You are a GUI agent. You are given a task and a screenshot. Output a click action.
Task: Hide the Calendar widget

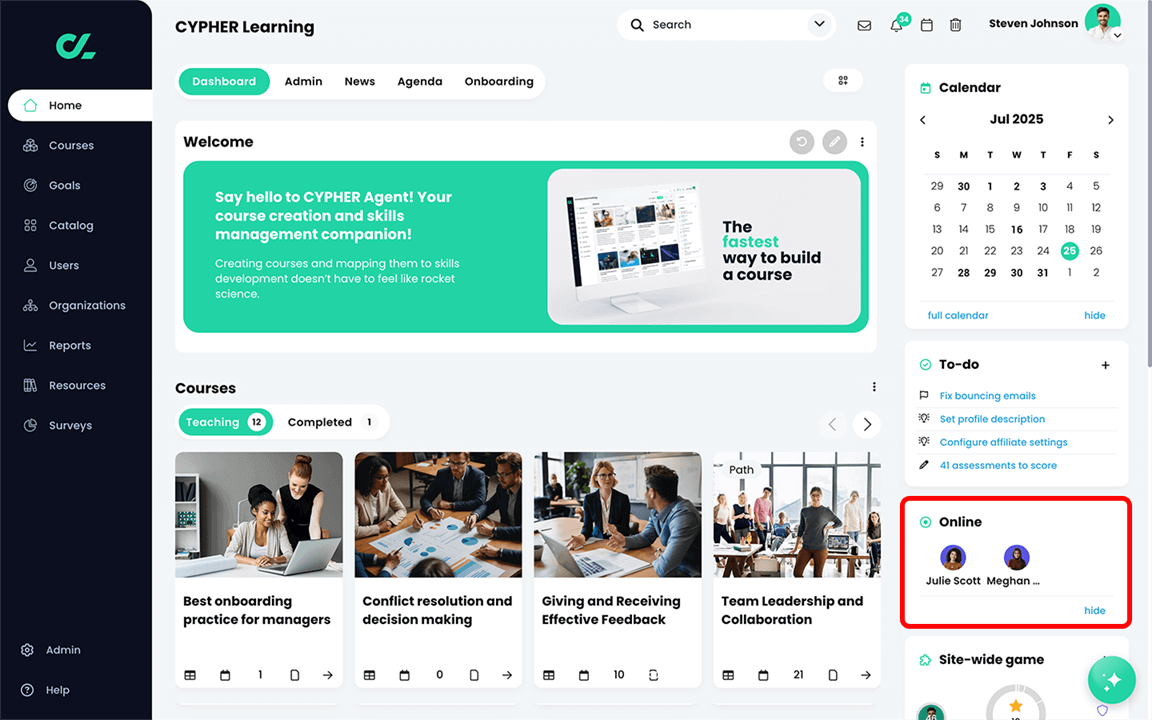tap(1094, 316)
